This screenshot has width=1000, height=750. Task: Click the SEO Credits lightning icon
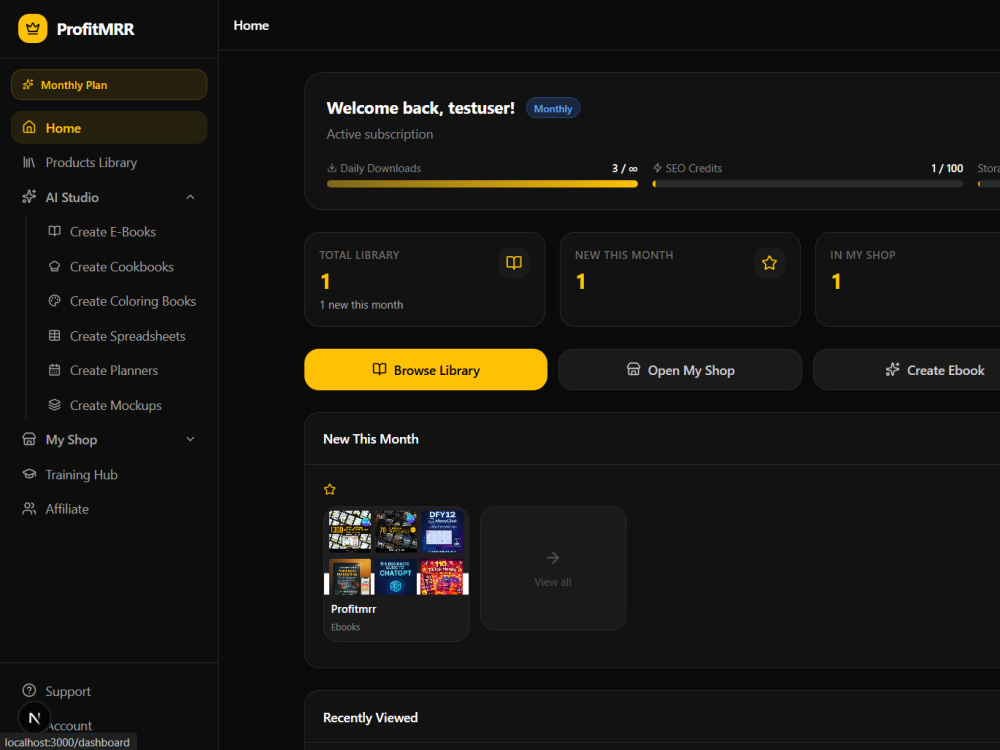(658, 168)
